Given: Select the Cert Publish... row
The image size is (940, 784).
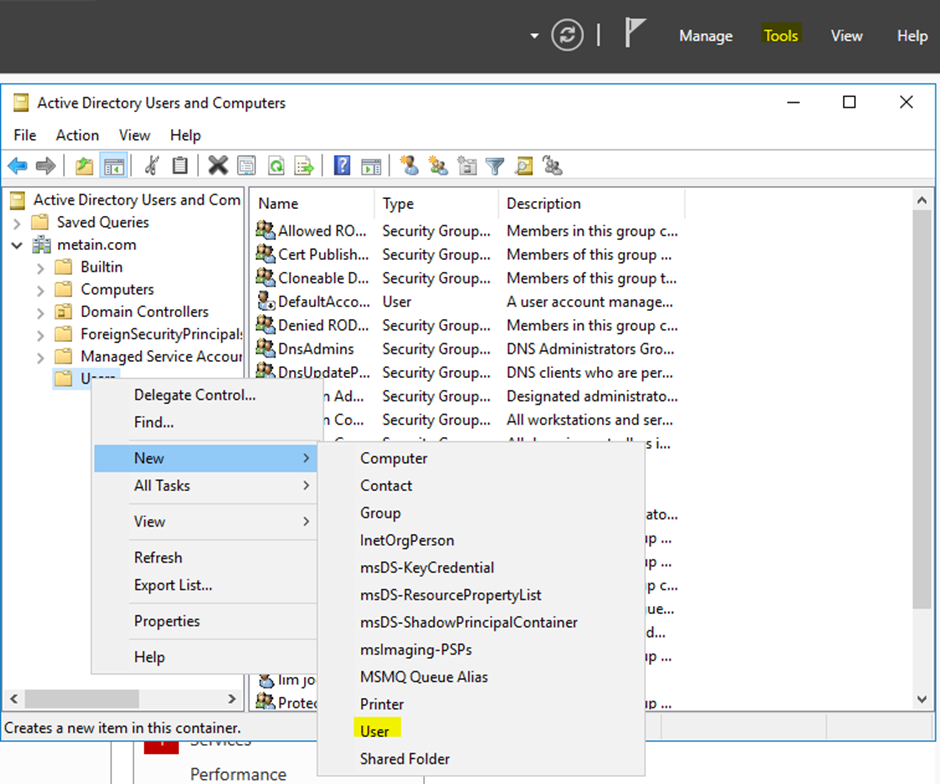Looking at the screenshot, I should point(468,254).
